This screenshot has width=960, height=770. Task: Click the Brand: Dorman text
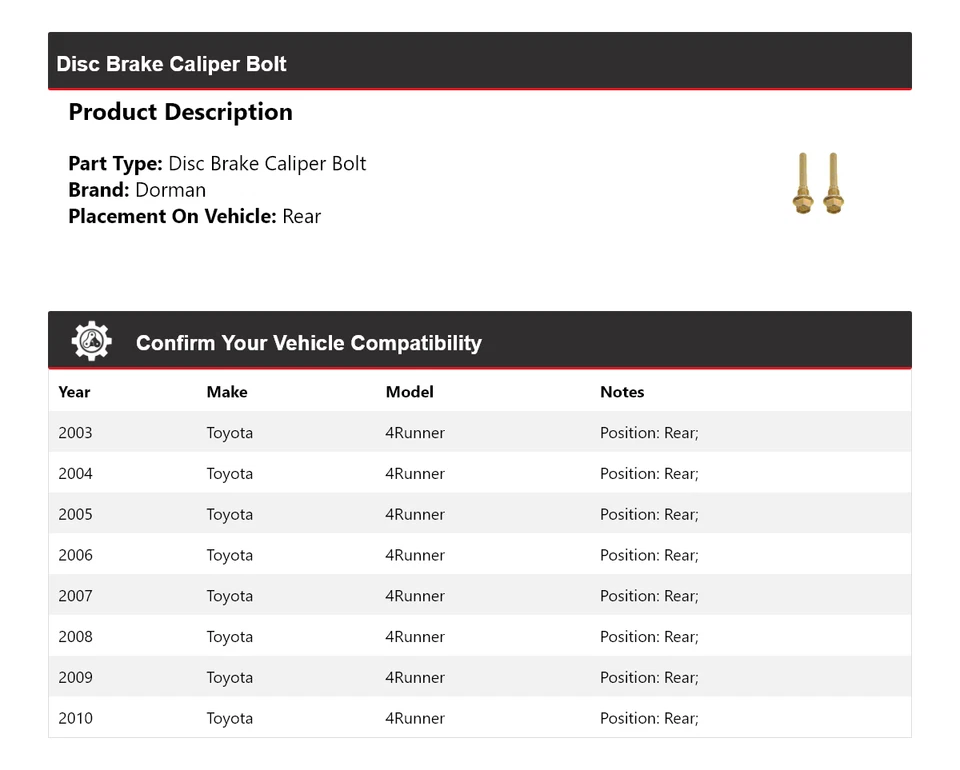(x=137, y=190)
